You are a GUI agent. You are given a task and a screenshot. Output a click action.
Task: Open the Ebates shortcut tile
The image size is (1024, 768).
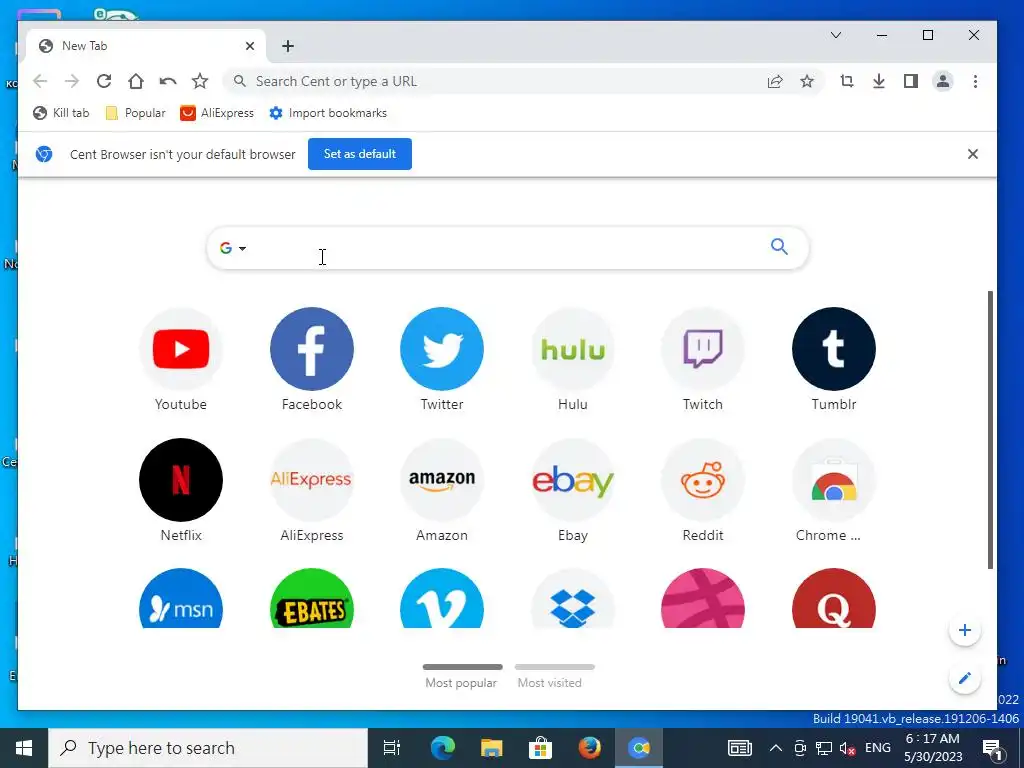coord(312,599)
